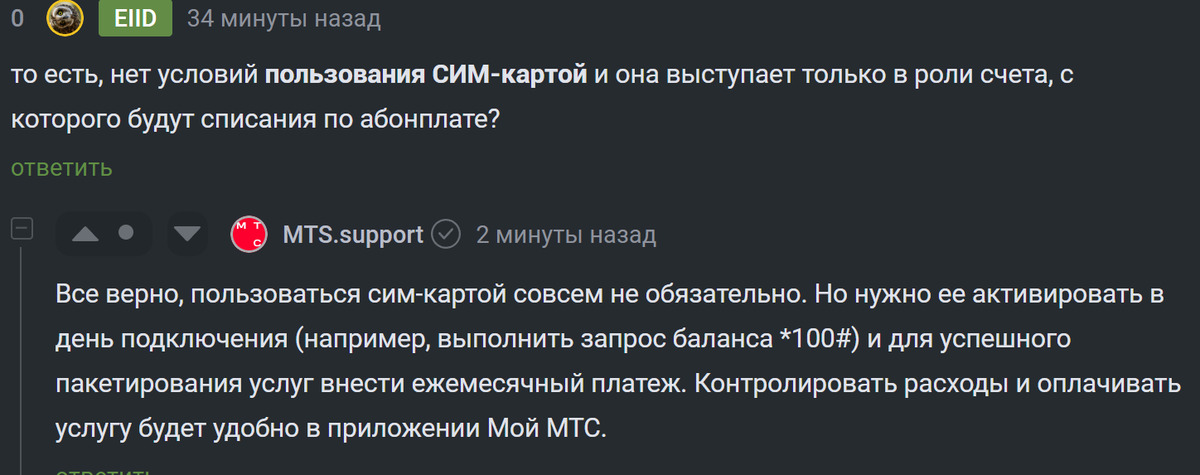This screenshot has width=1200, height=475.
Task: Click the bold "пользования СИМ-картой" text
Action: point(425,75)
